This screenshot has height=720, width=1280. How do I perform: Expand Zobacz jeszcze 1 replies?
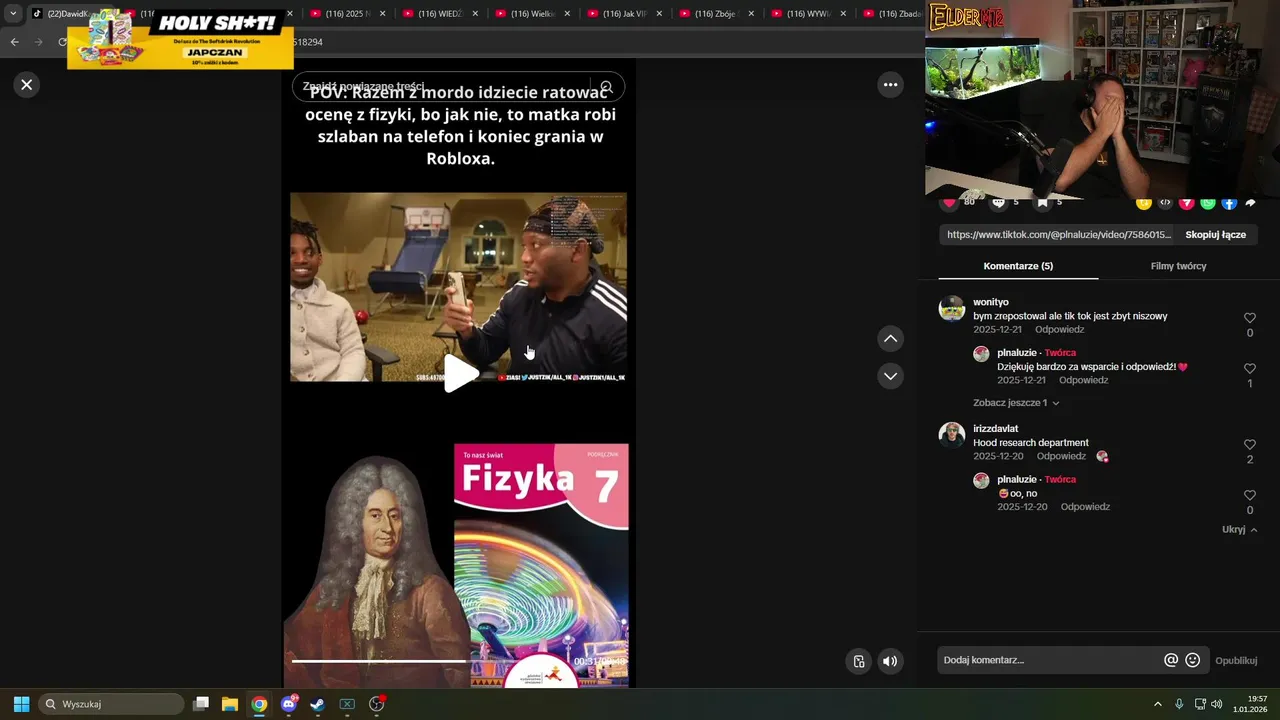point(1016,403)
